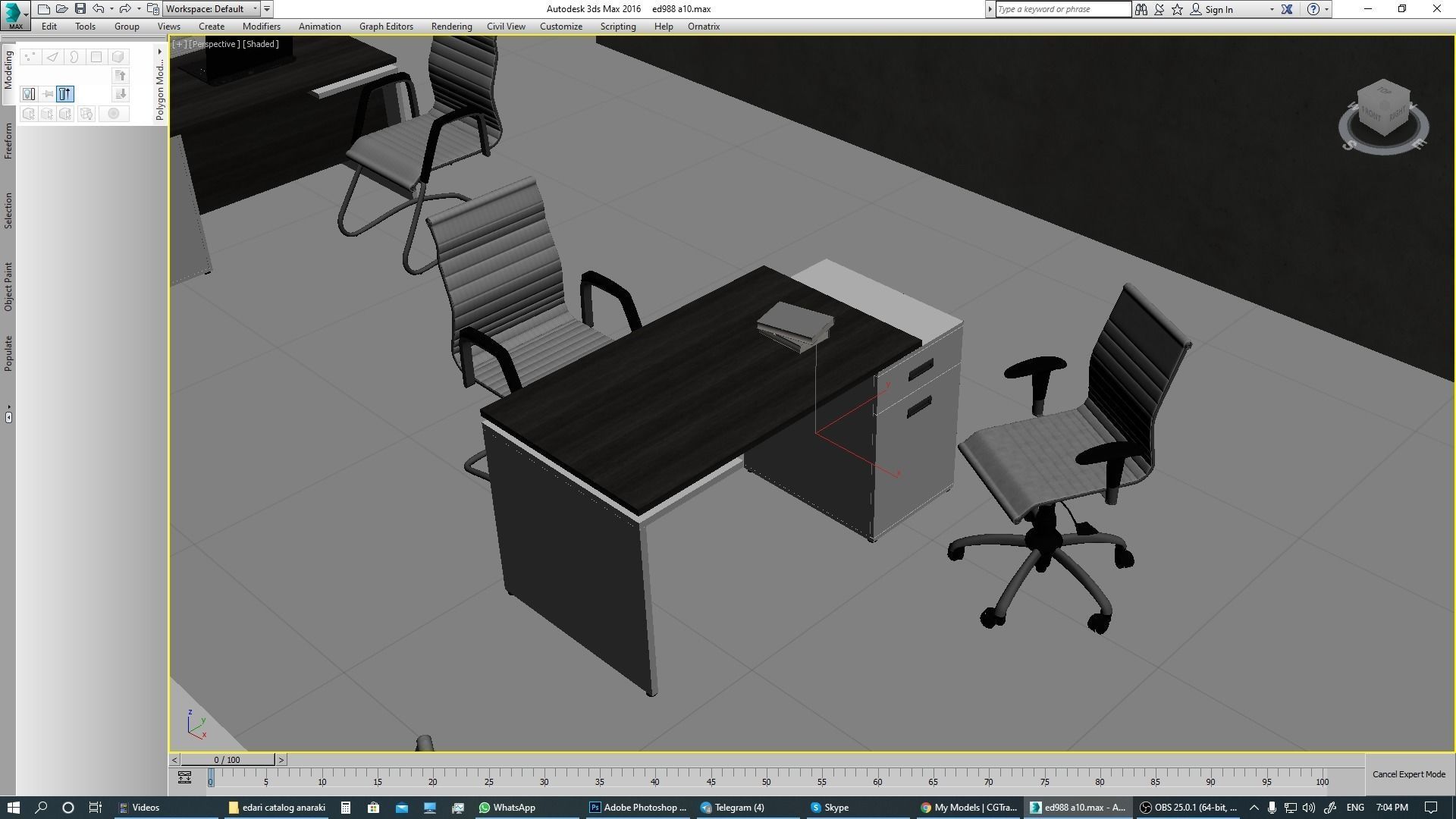Save the scene using the floppy disk icon
1456x819 pixels.
(x=80, y=9)
